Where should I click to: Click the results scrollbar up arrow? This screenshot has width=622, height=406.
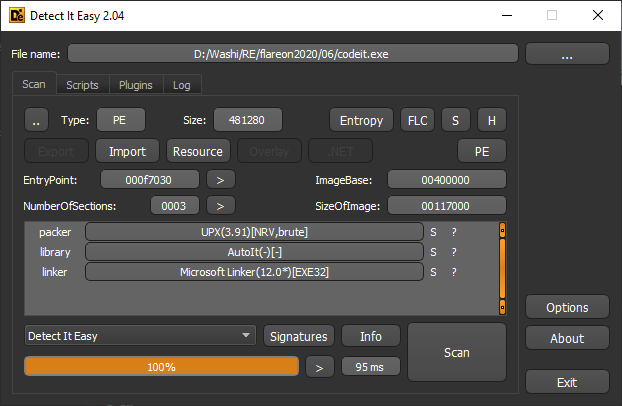tap(502, 230)
